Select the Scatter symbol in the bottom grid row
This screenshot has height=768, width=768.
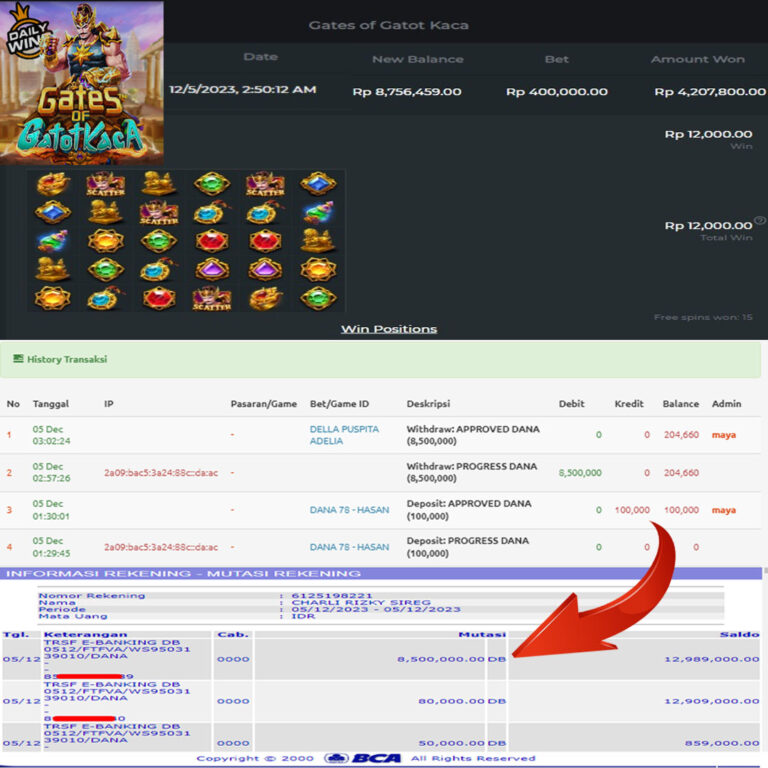coord(211,298)
